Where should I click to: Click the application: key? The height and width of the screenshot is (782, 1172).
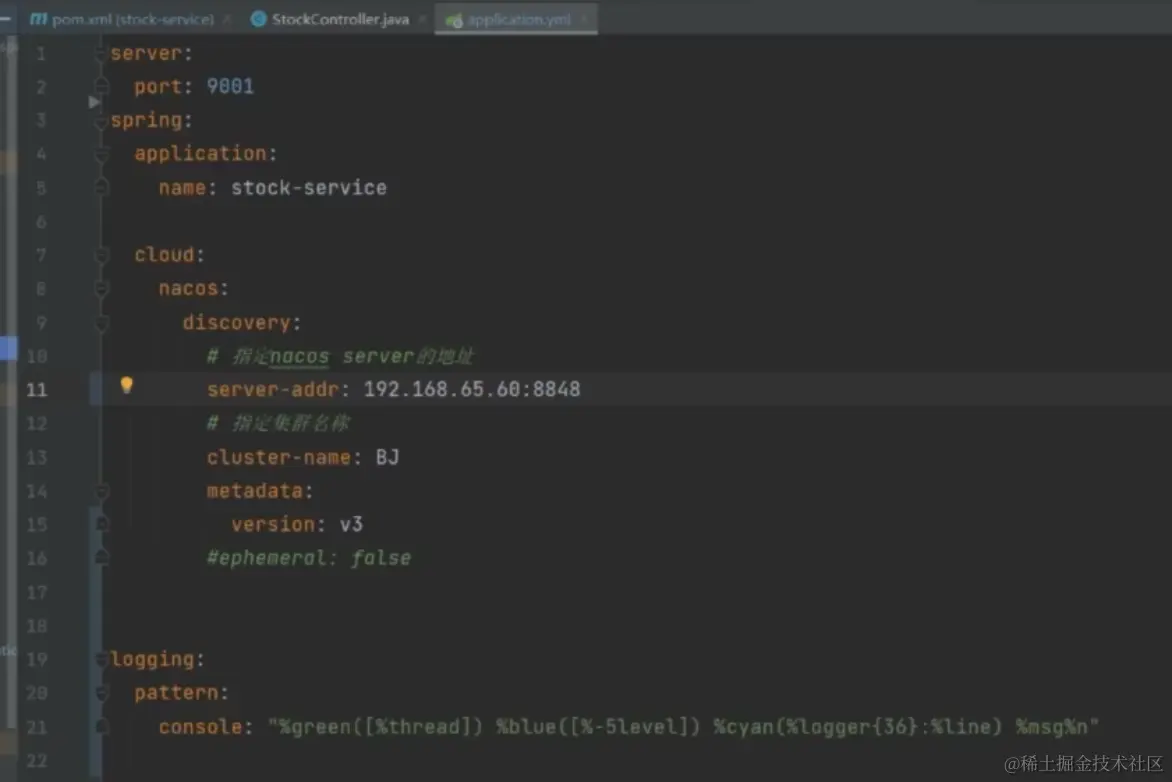tap(200, 154)
